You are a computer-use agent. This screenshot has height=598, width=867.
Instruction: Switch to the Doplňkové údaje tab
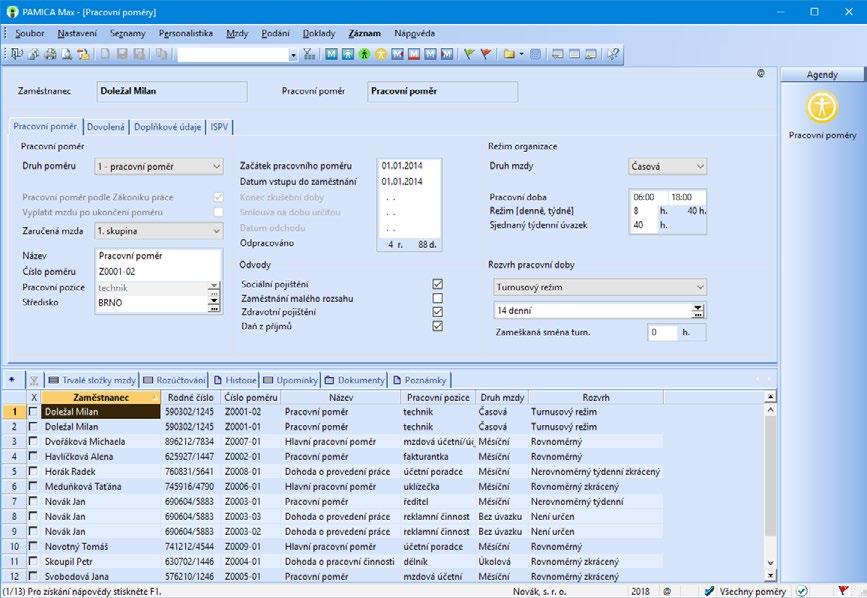(168, 127)
